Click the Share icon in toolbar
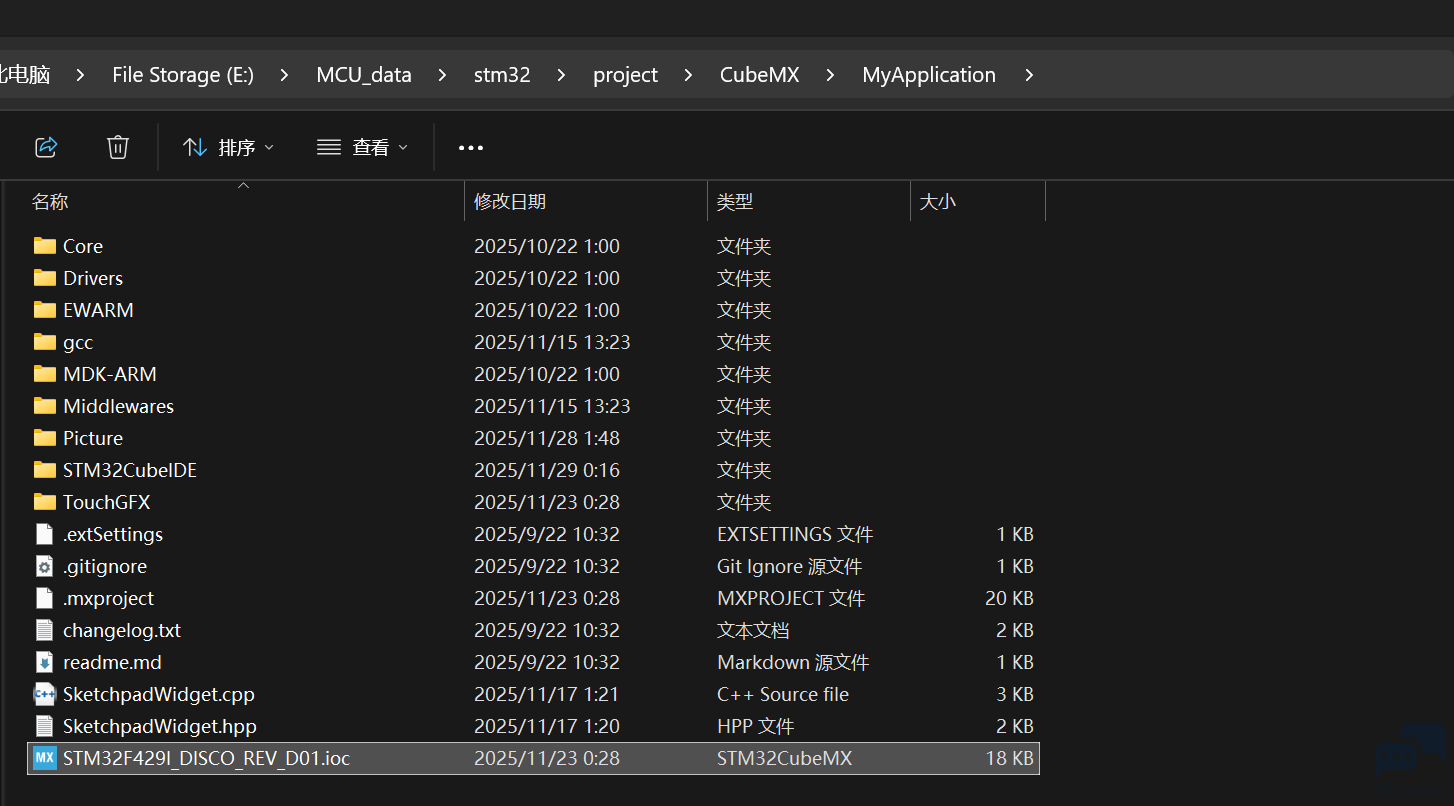 pyautogui.click(x=46, y=147)
